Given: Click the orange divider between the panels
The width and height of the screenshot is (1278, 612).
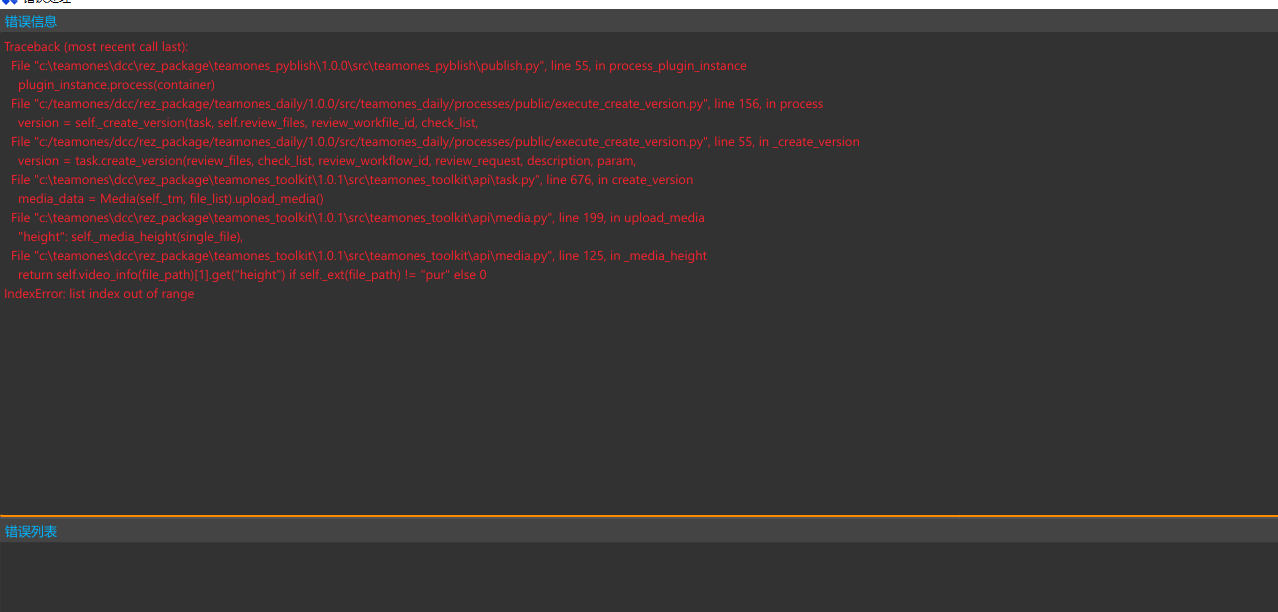Looking at the screenshot, I should pos(639,516).
